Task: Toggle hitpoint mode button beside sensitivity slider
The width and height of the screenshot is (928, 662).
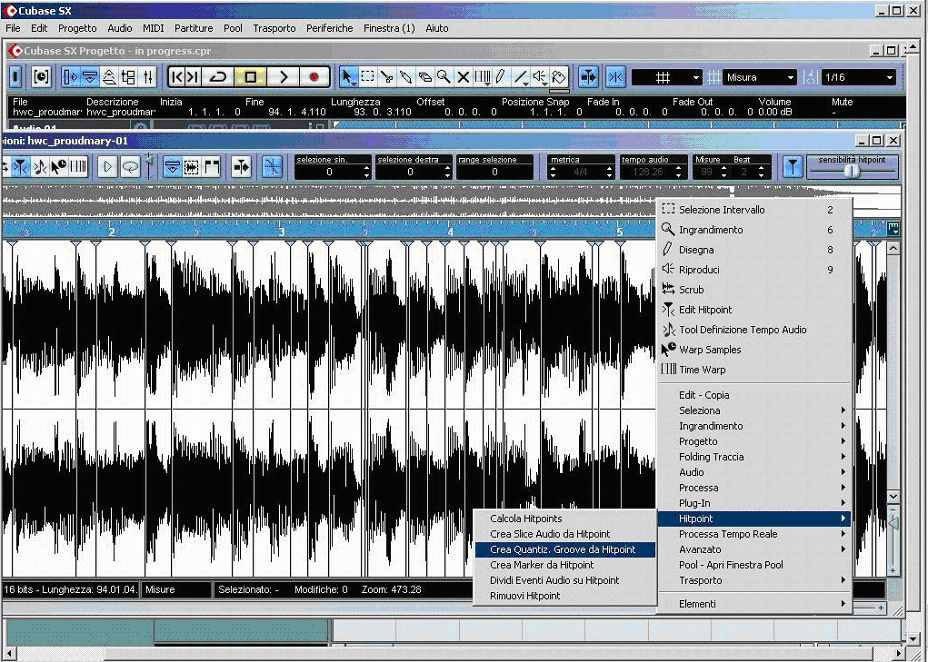Action: [792, 167]
